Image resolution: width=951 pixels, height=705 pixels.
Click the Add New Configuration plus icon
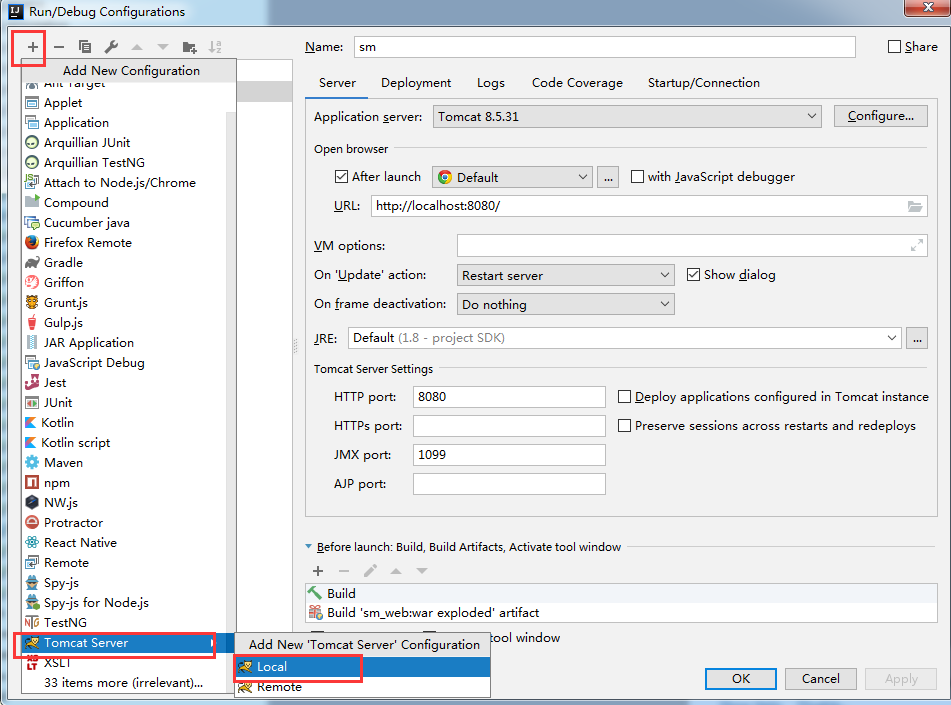click(33, 47)
